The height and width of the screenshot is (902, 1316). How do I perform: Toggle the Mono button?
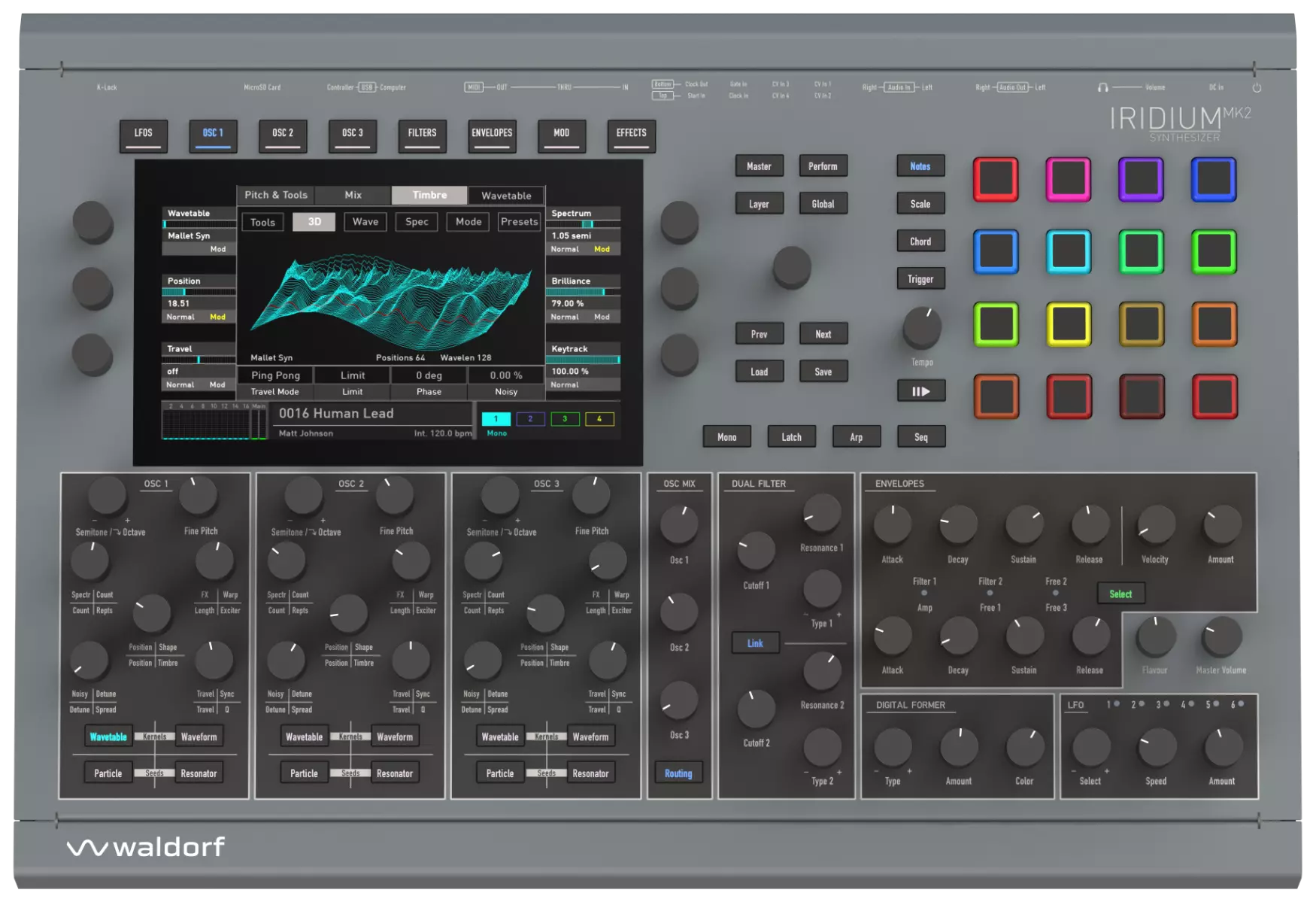727,437
